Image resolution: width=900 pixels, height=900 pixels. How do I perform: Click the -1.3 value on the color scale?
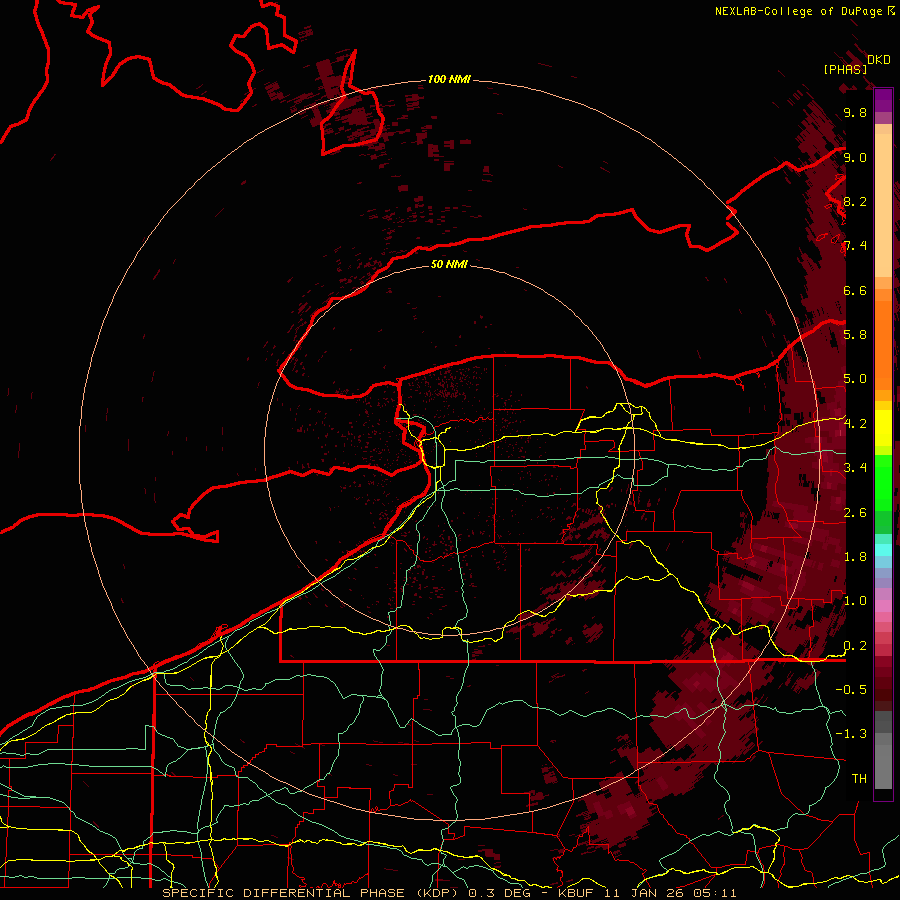(851, 734)
